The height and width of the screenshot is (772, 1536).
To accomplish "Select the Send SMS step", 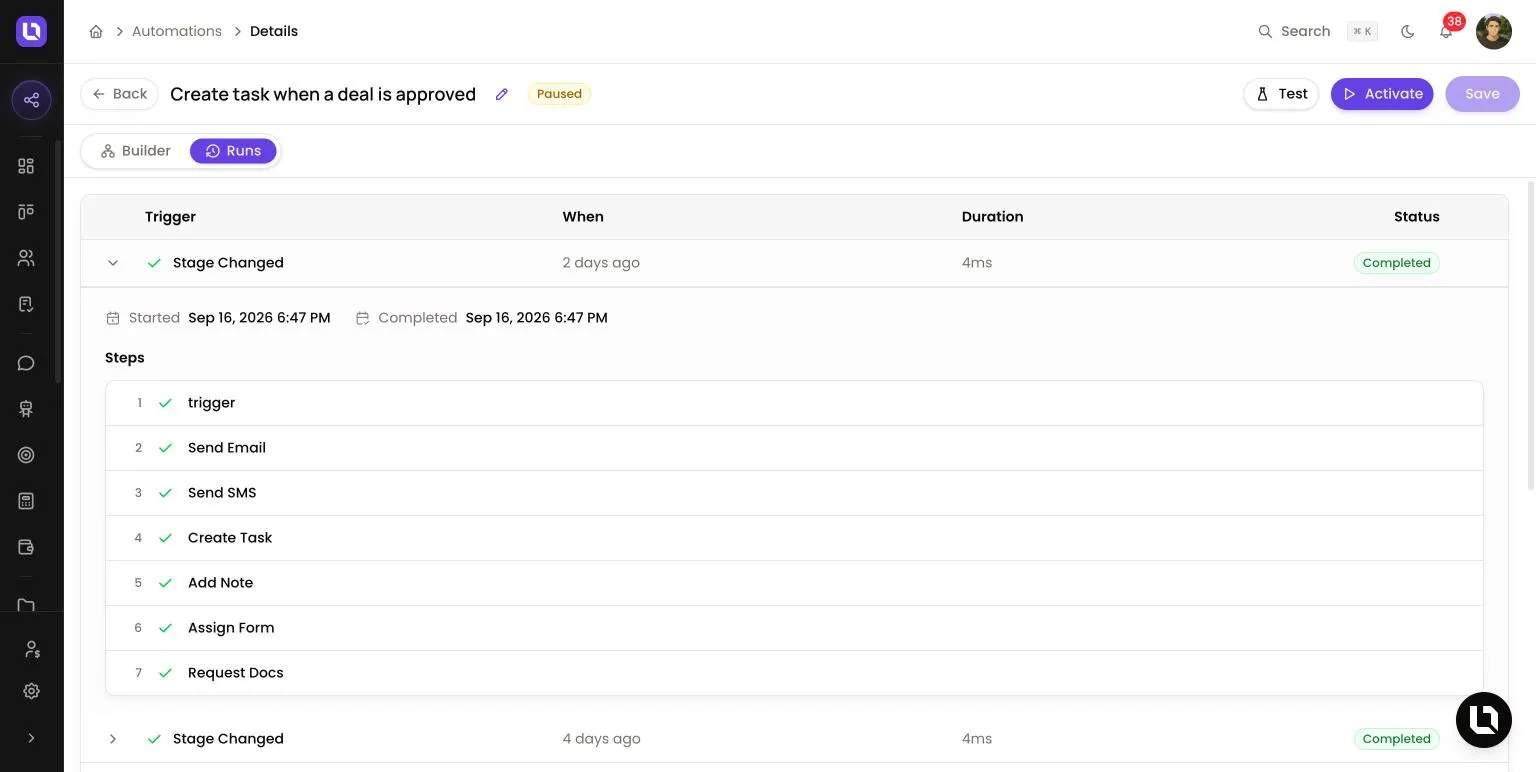I will coord(794,493).
